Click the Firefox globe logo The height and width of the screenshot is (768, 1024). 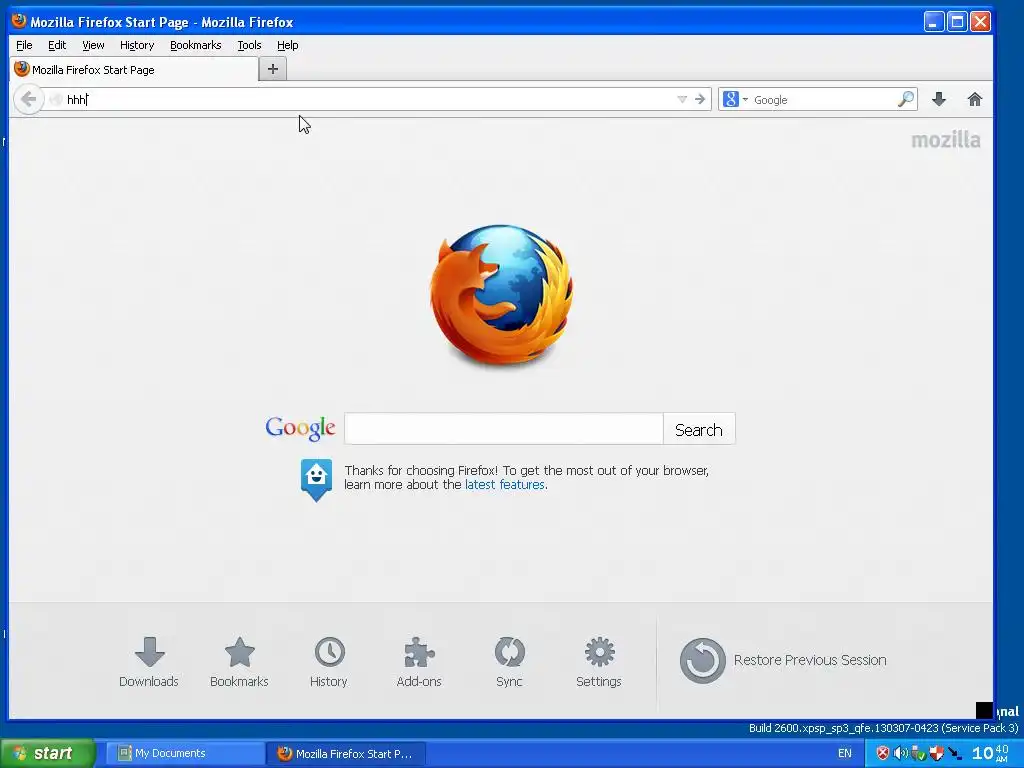point(502,295)
